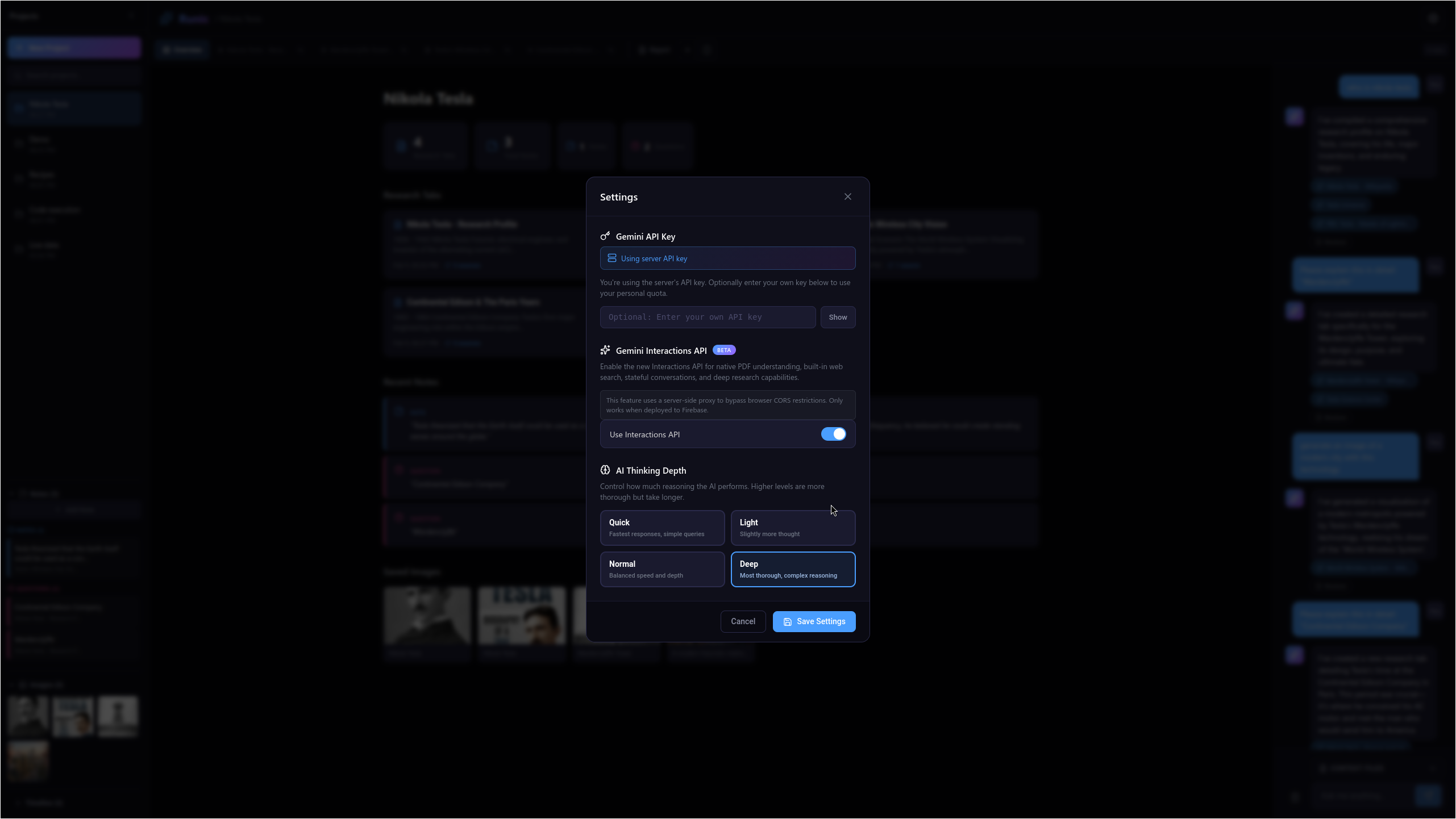Disable the Use Interactions API toggle
1456x819 pixels.
pos(833,434)
